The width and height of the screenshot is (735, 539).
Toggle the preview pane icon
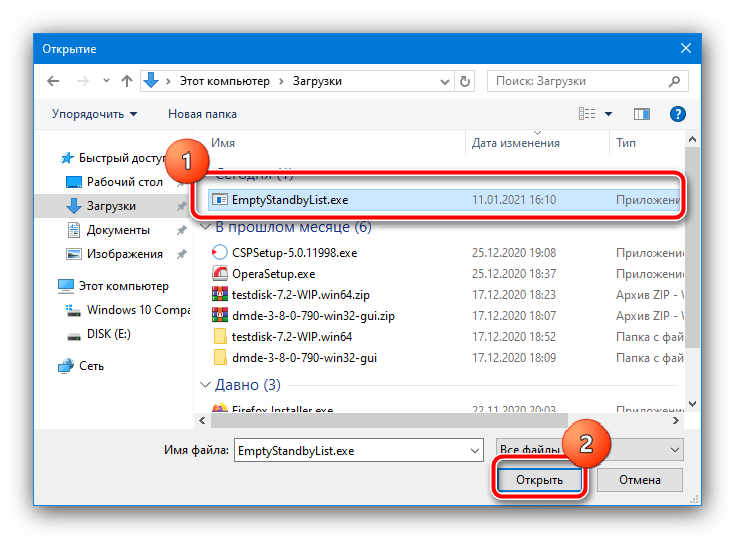[x=642, y=114]
